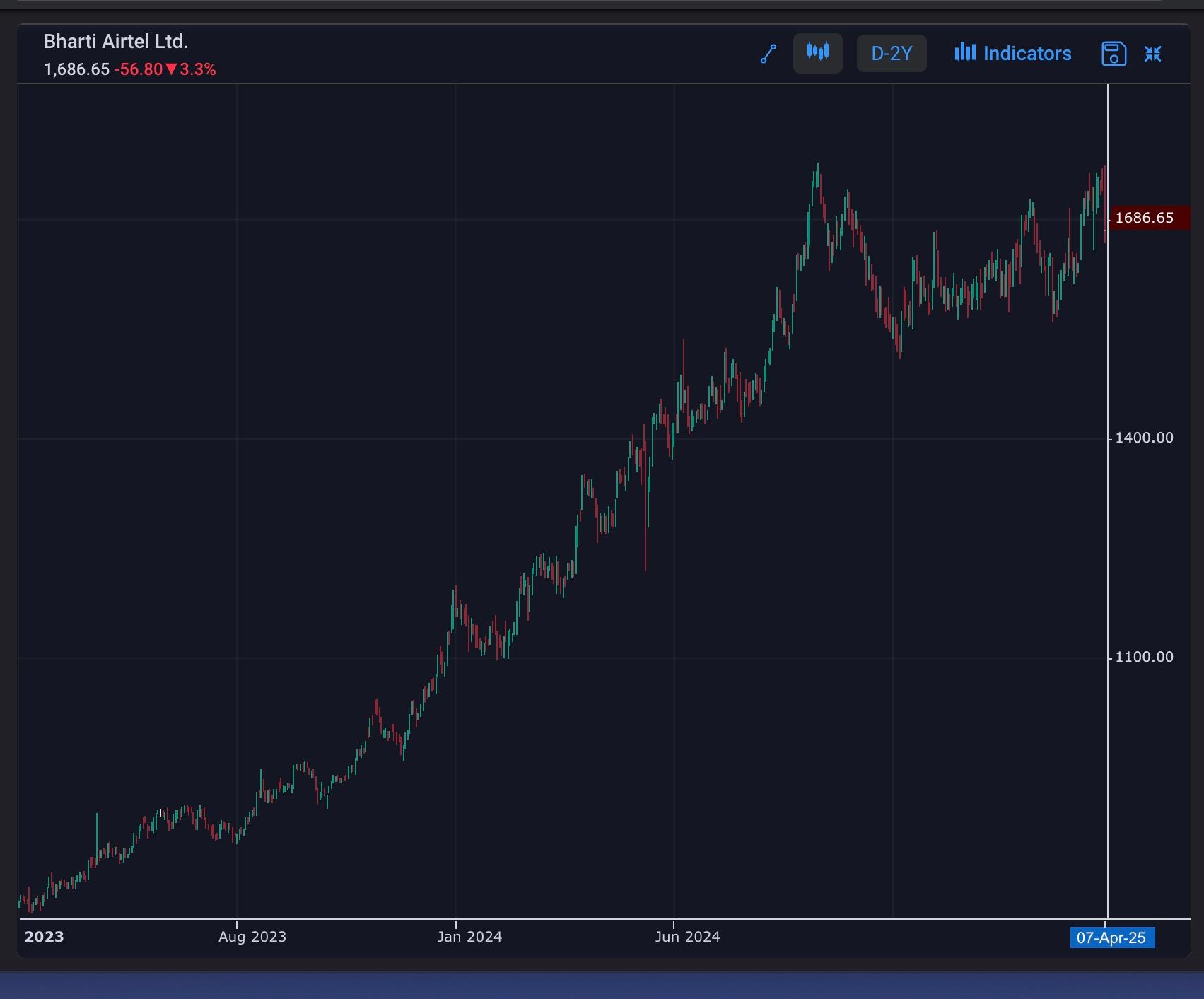1204x999 pixels.
Task: Click the 1400.00 price axis label
Action: 1144,438
